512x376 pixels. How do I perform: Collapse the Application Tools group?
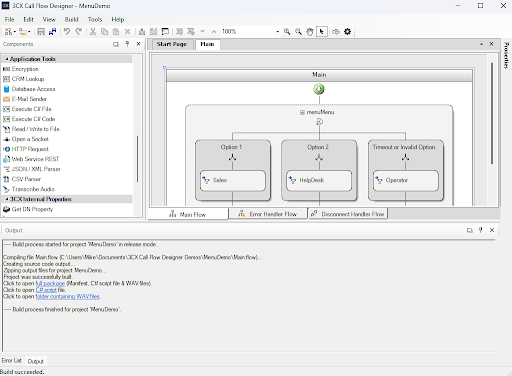pyautogui.click(x=7, y=59)
